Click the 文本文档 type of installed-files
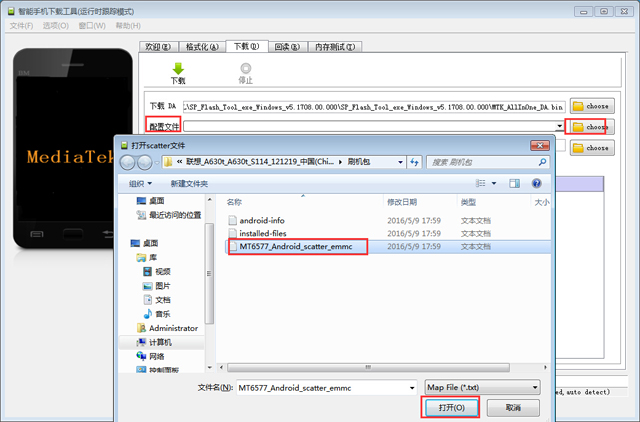 pos(476,233)
